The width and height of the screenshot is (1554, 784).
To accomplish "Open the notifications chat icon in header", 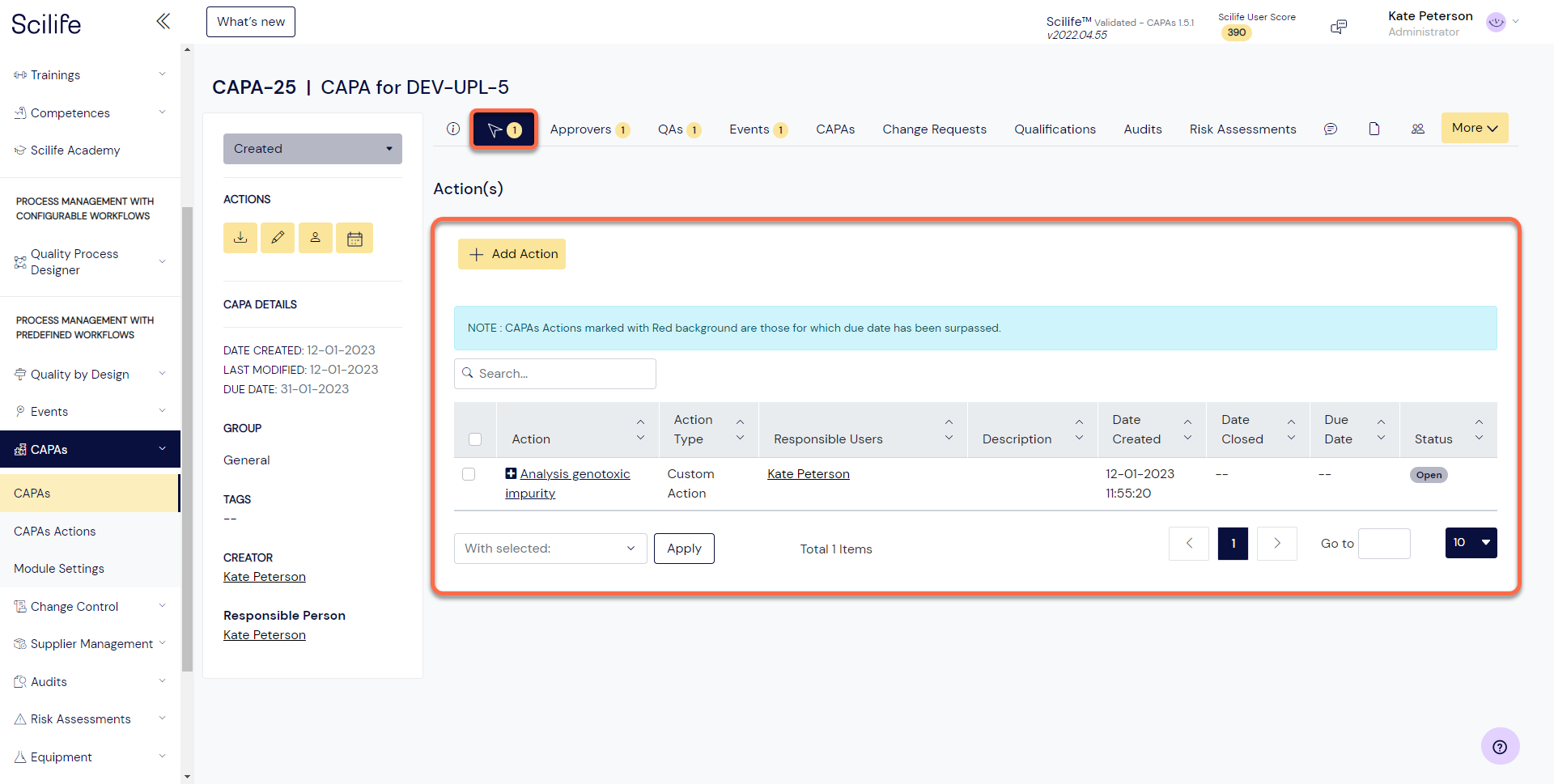I will pyautogui.click(x=1339, y=27).
